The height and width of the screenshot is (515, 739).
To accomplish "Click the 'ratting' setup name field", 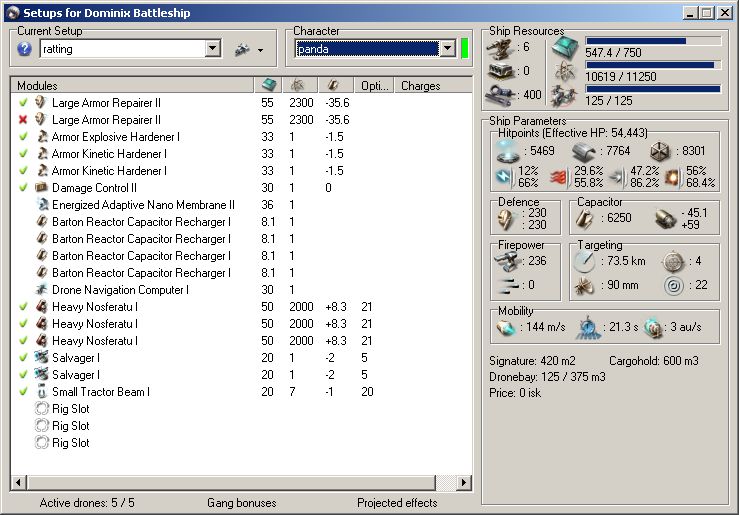I will 123,49.
